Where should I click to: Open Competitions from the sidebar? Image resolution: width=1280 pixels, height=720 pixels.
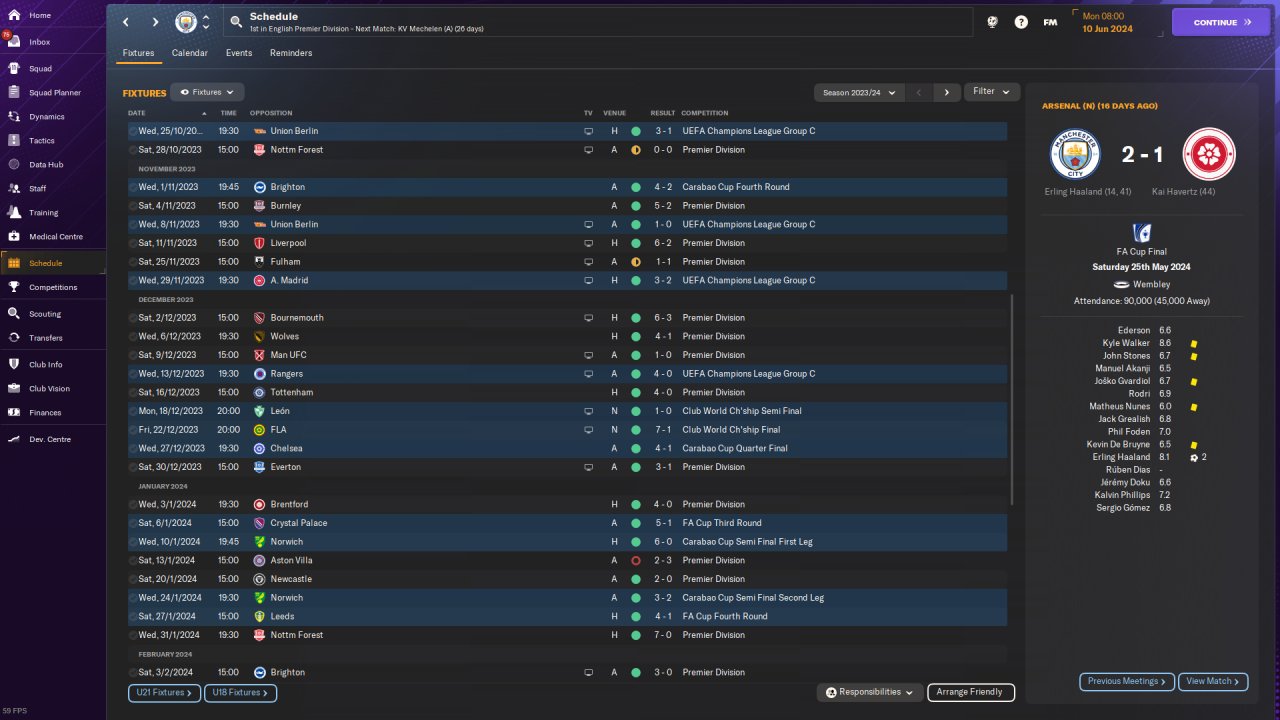[x=52, y=287]
